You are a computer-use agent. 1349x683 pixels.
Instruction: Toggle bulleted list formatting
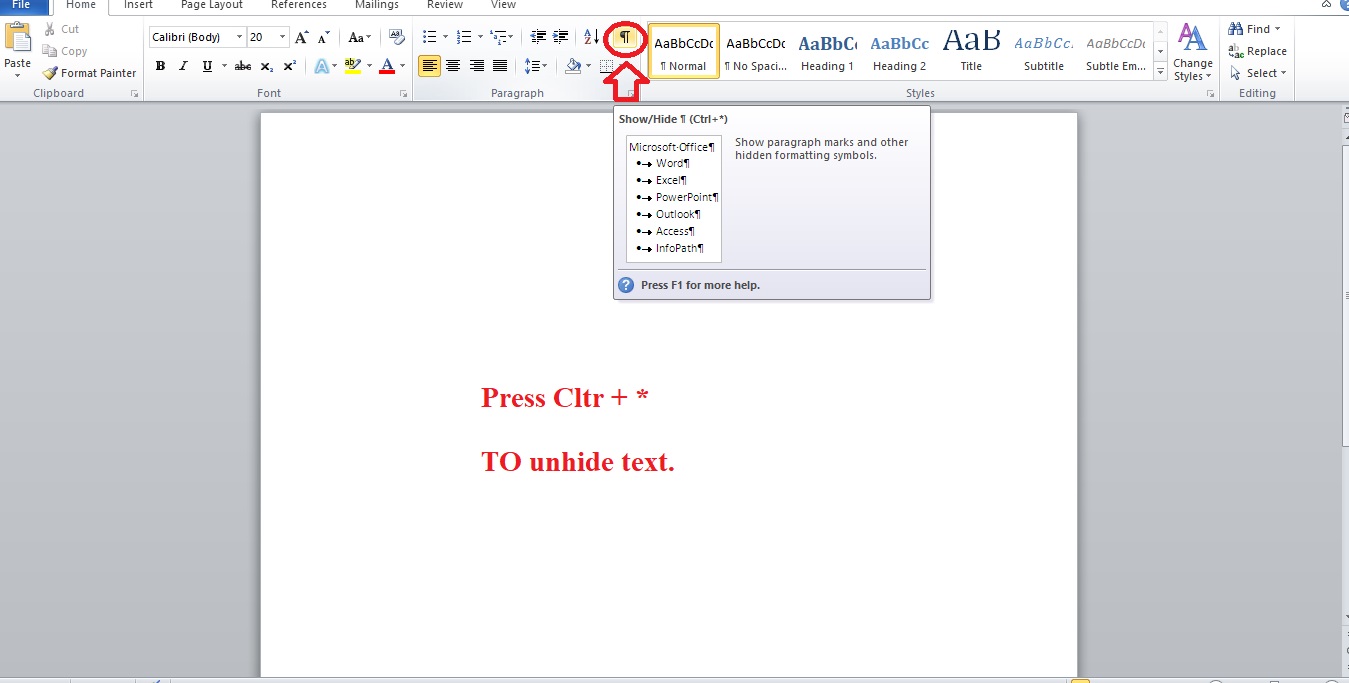(x=430, y=36)
